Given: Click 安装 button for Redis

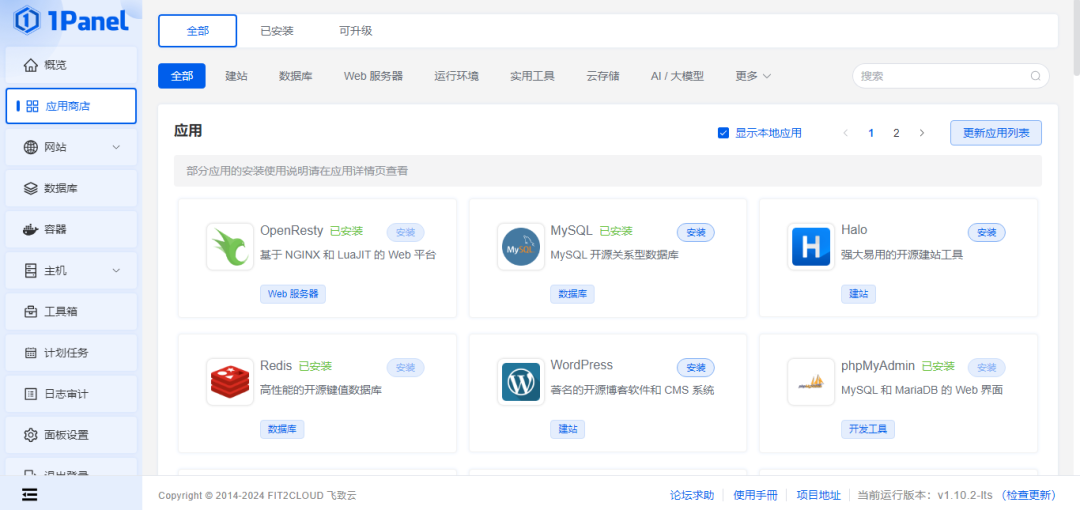Looking at the screenshot, I should coord(406,367).
